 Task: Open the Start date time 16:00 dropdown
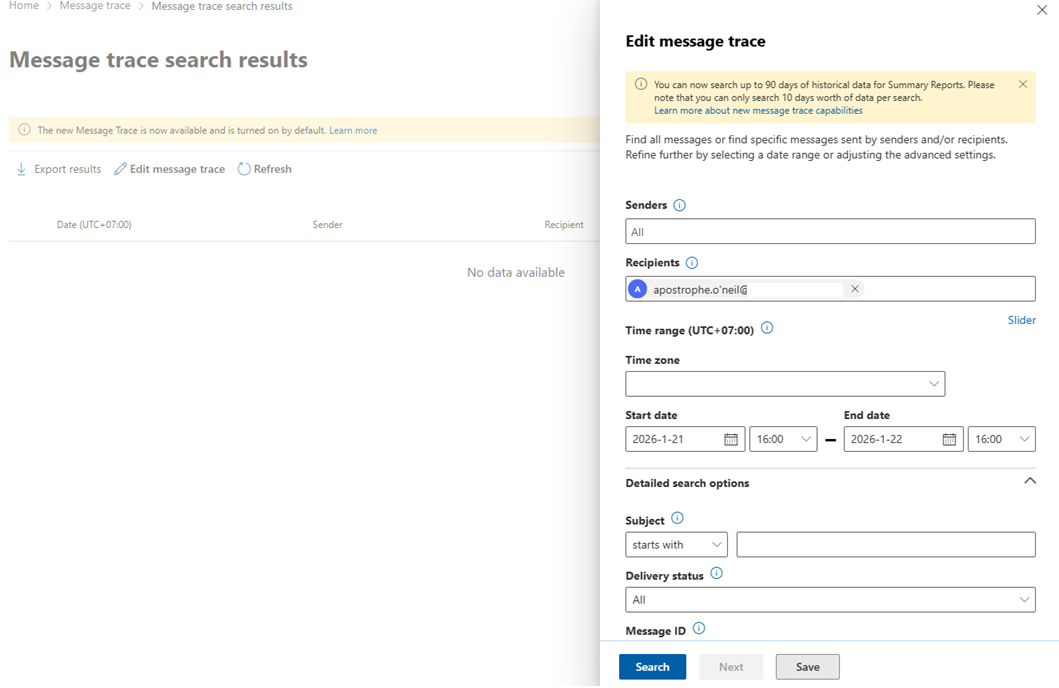click(783, 440)
